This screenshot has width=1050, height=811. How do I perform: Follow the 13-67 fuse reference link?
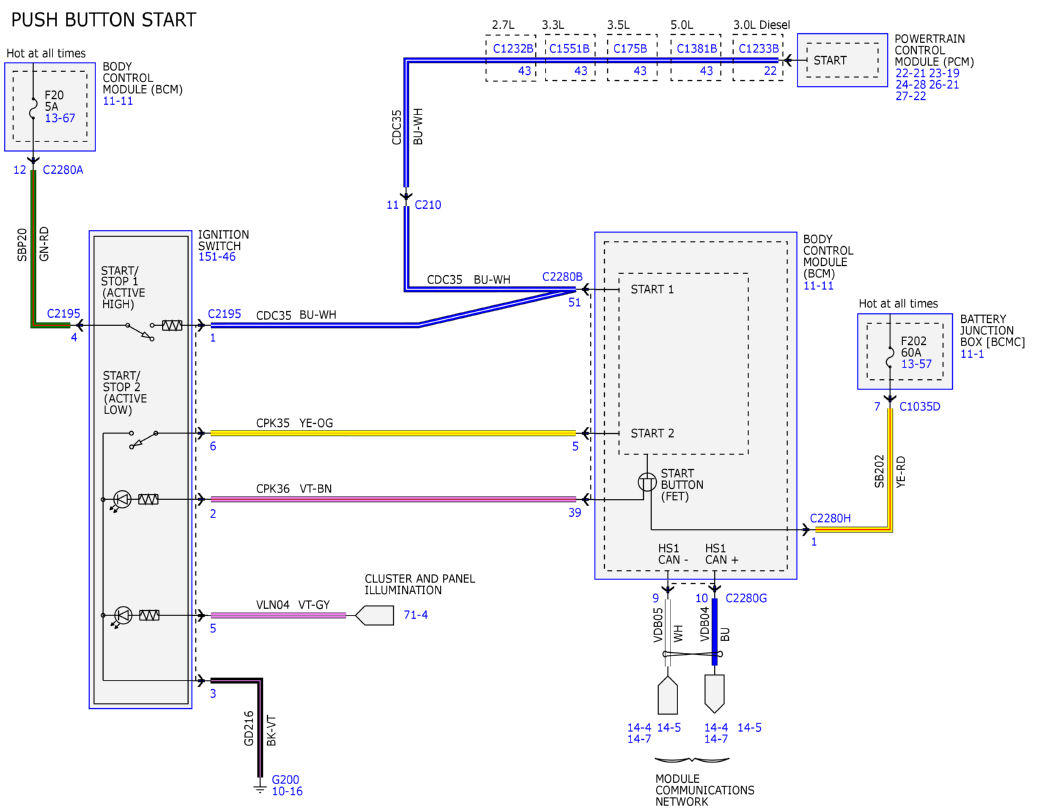(60, 119)
